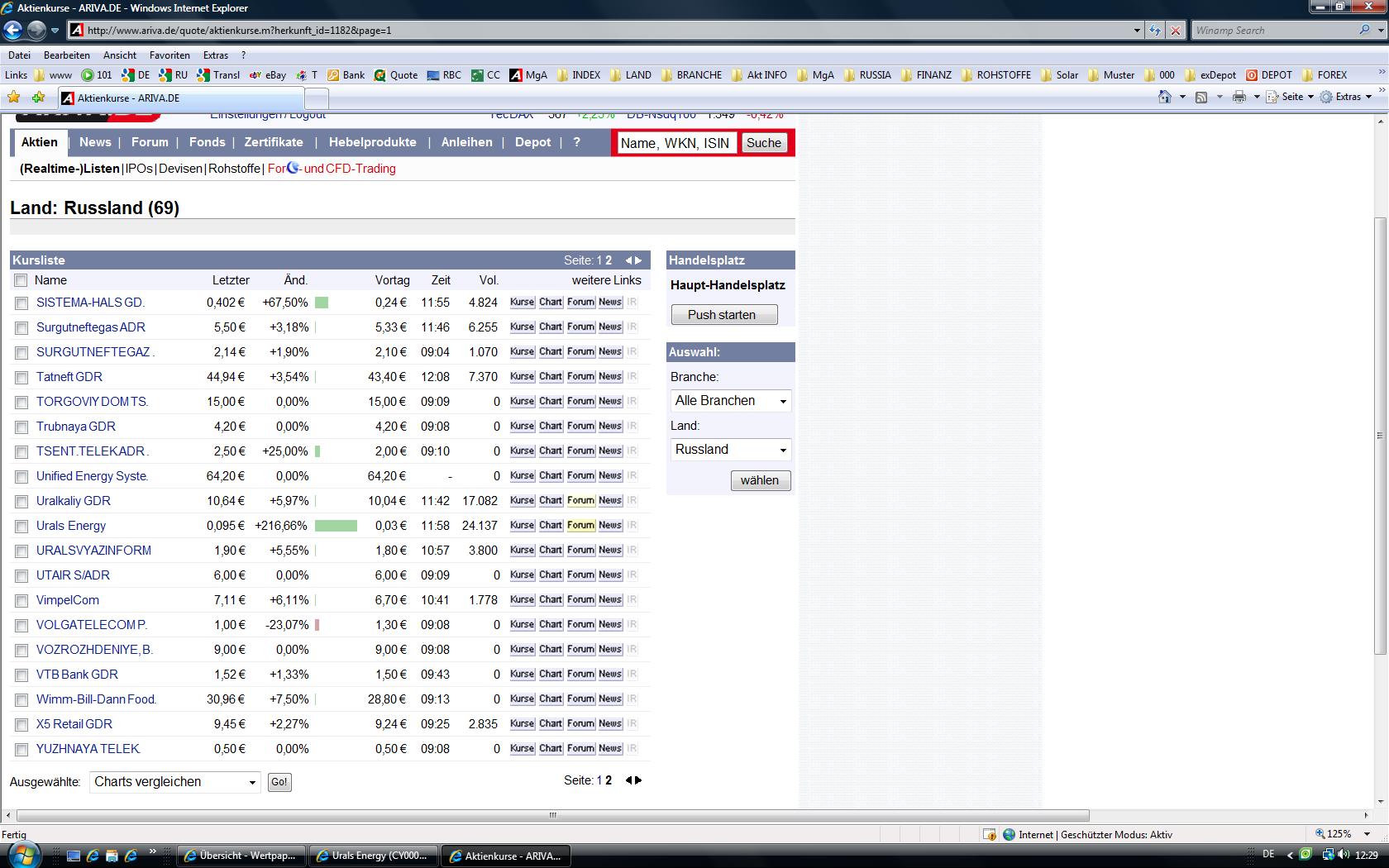Select the Tatneft GDR checkbox
The image size is (1389, 868).
[x=21, y=377]
